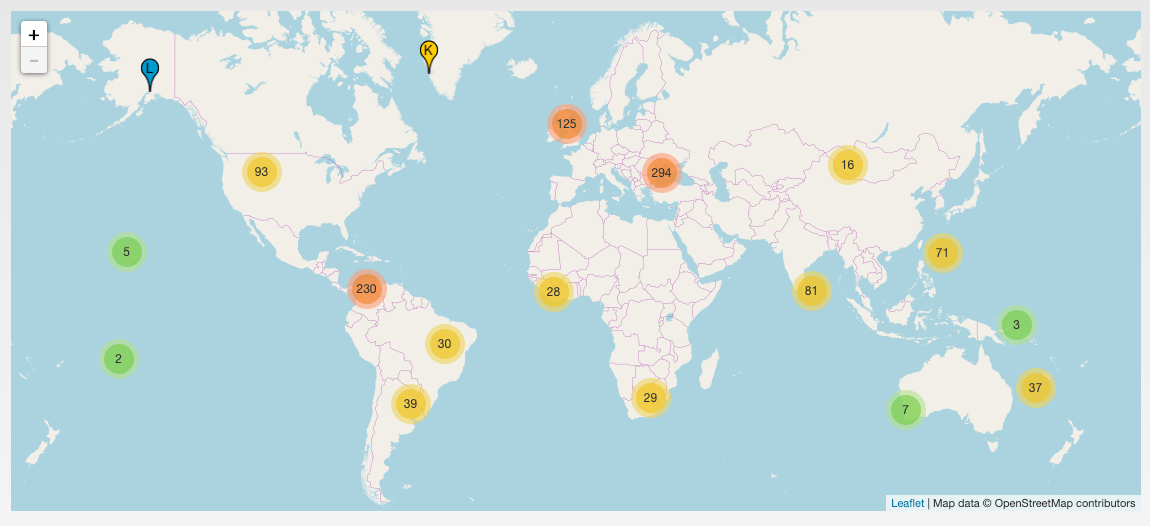
Task: Select the blue L marker pin
Action: (x=150, y=76)
